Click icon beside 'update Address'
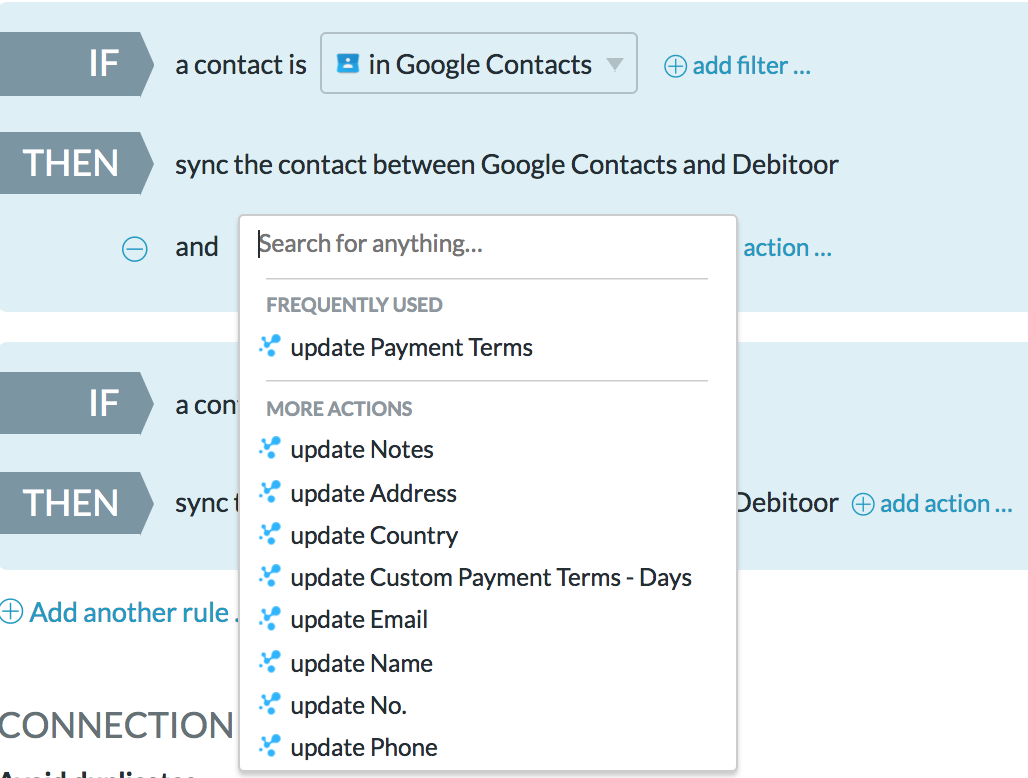The height and width of the screenshot is (778, 1028). pyautogui.click(x=270, y=492)
